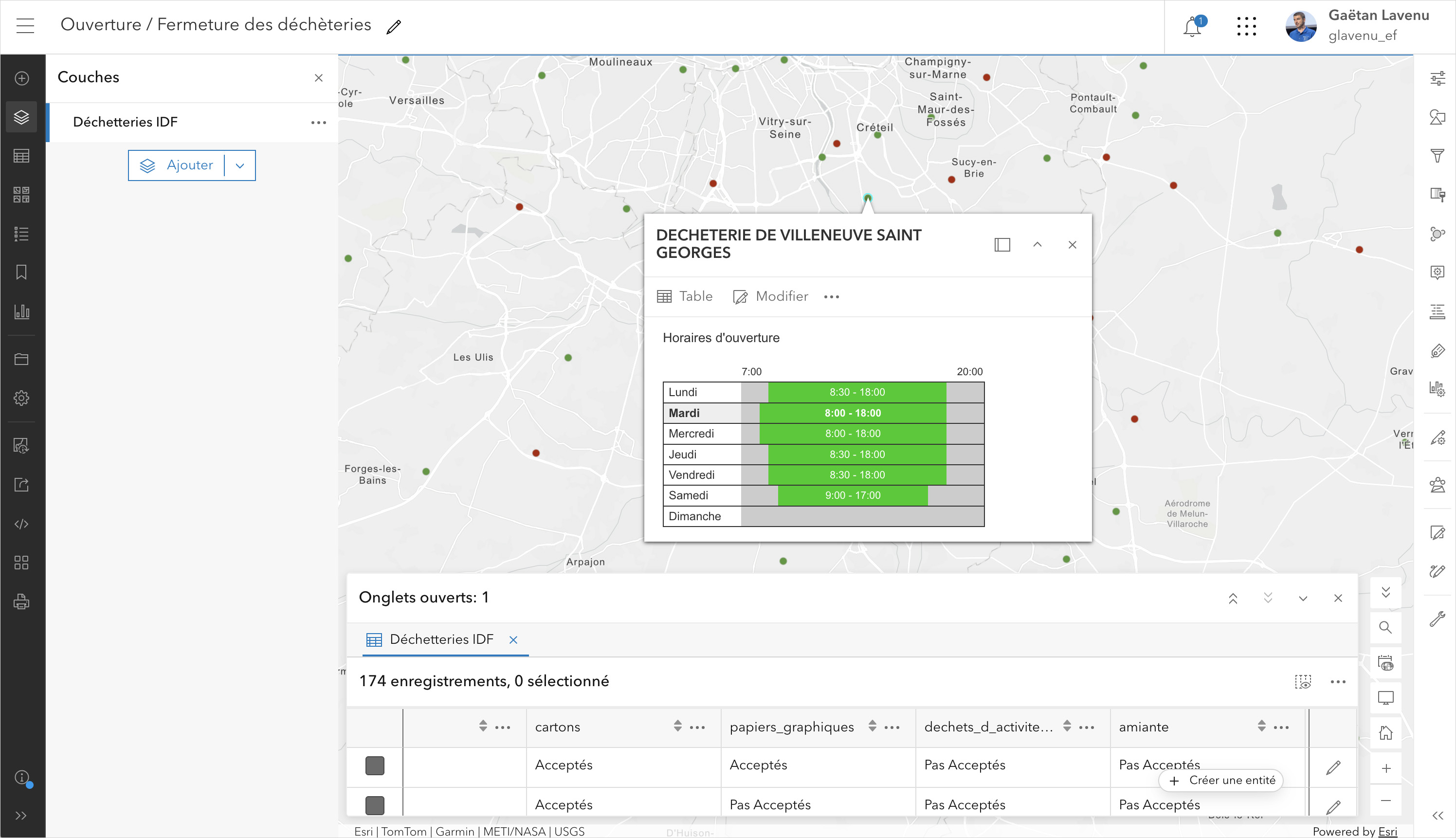Open the map search magnifier
Image resolution: width=1456 pixels, height=838 pixels.
1386,627
